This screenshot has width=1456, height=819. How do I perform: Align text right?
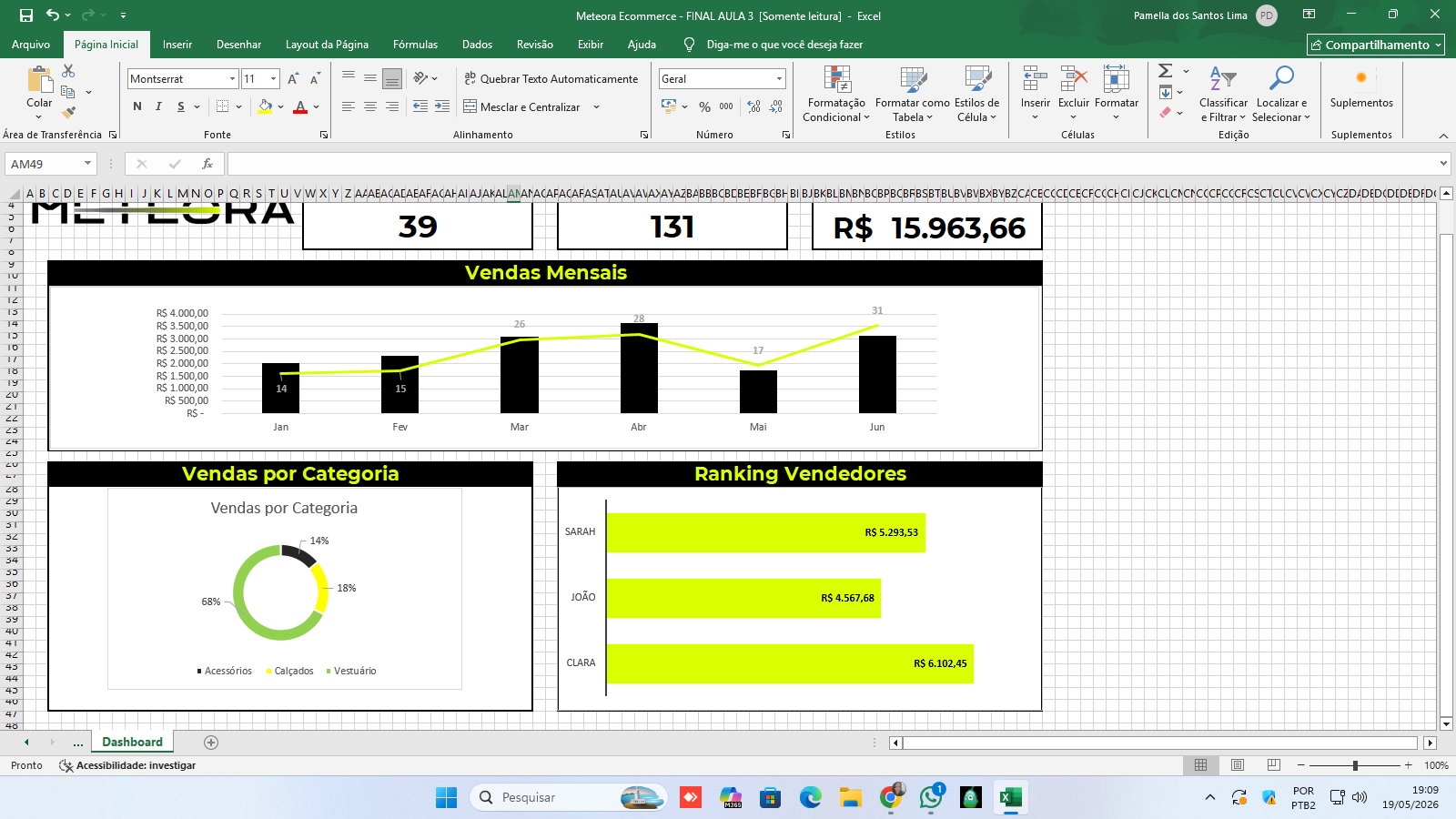(392, 106)
